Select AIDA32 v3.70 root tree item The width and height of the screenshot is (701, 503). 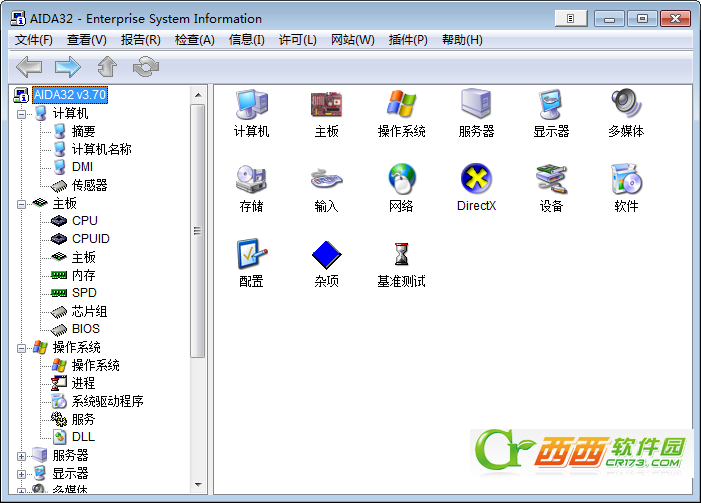pos(70,95)
